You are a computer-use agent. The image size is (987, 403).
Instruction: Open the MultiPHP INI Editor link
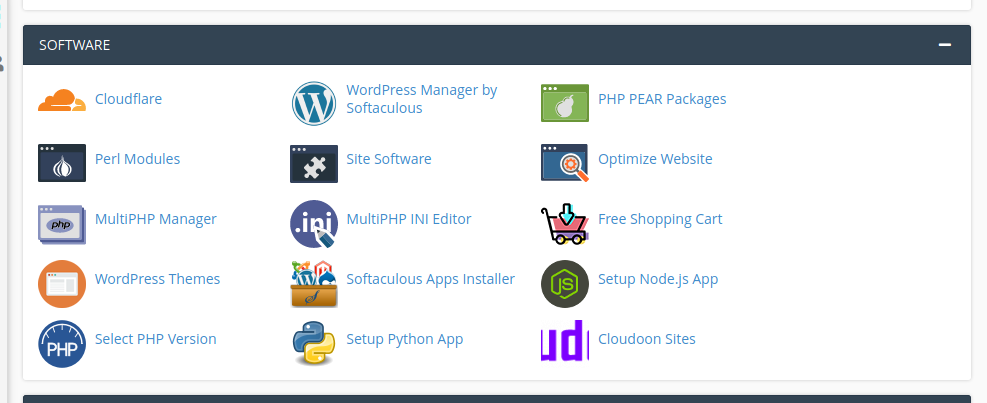409,219
